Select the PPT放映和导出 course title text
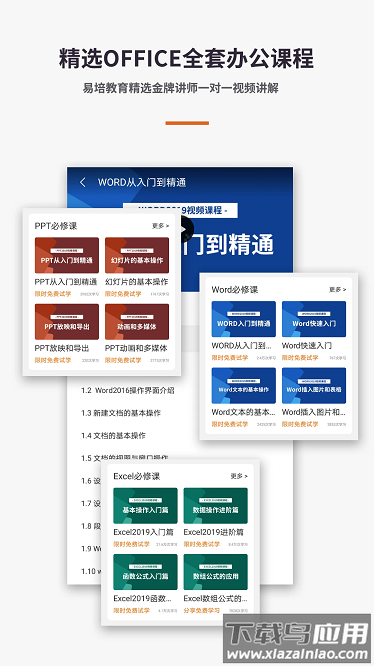 [x=62, y=348]
